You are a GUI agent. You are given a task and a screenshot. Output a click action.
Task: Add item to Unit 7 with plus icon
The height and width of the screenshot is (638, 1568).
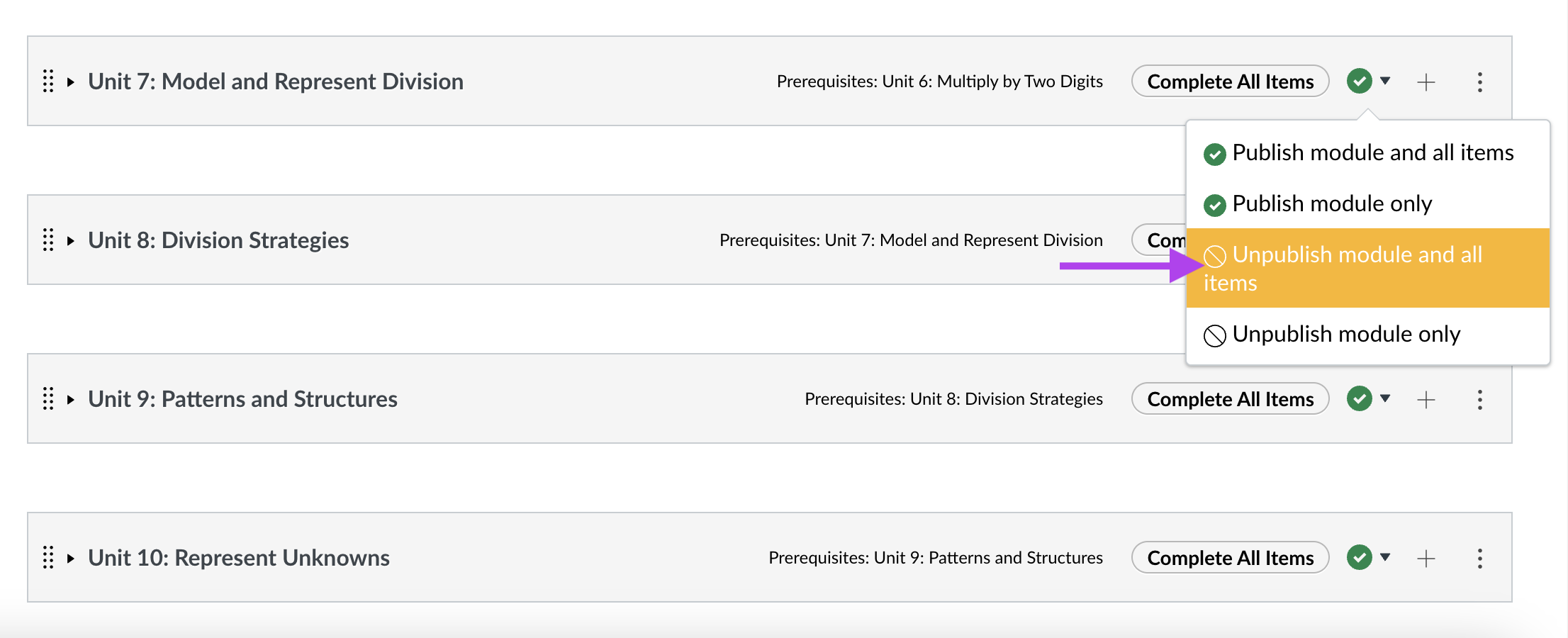pos(1426,82)
